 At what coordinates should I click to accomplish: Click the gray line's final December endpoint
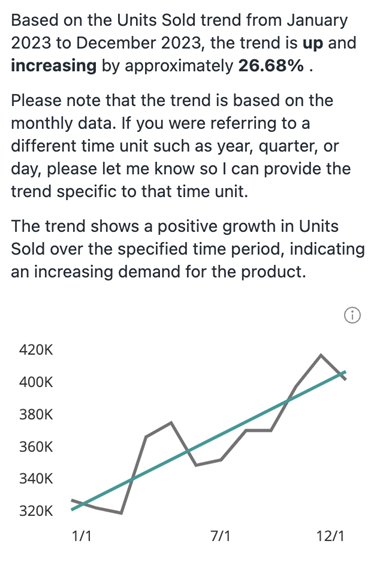(x=346, y=379)
